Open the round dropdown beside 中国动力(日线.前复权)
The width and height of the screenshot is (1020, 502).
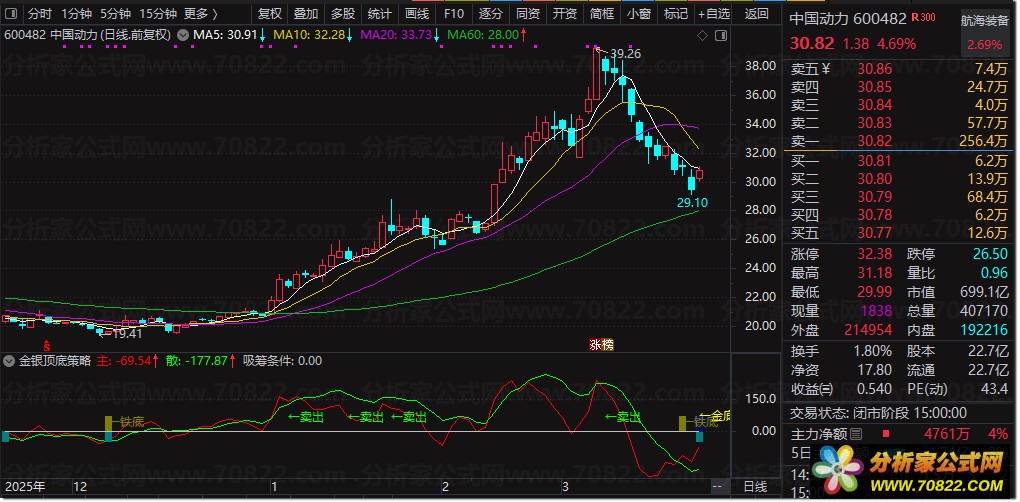(x=183, y=35)
